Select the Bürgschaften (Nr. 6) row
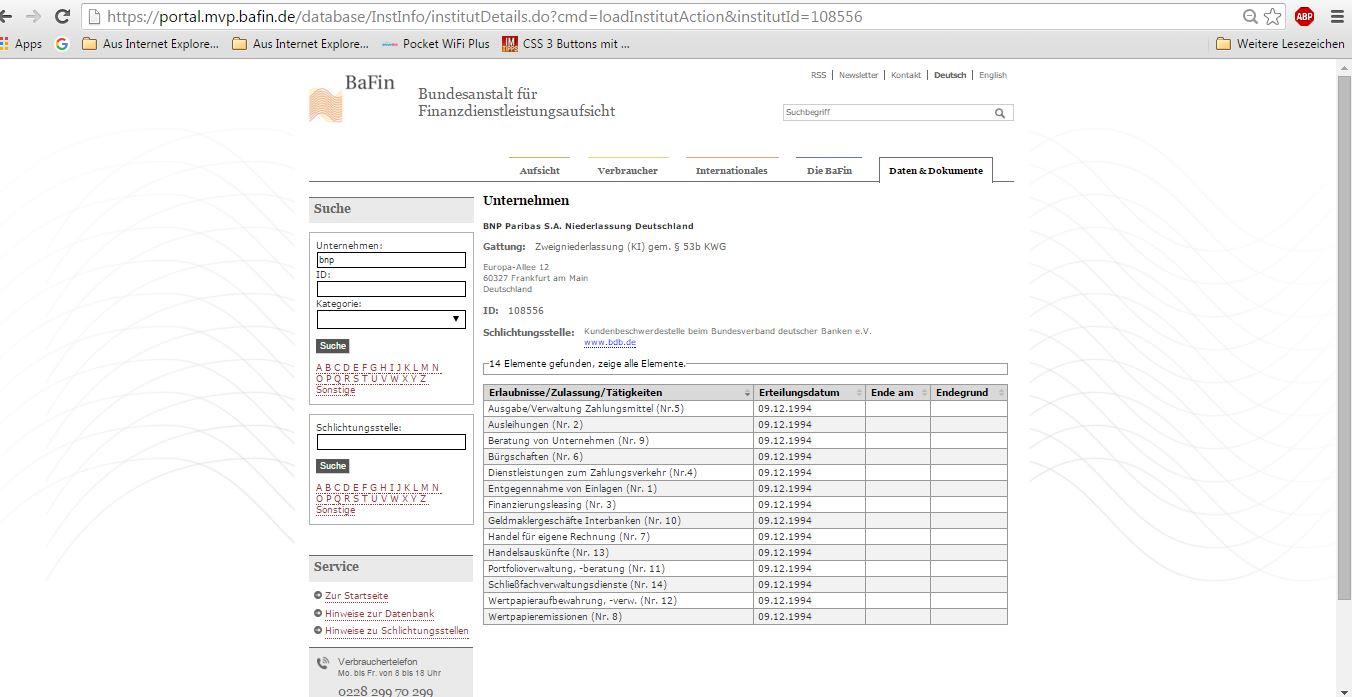This screenshot has width=1352, height=697. [x=745, y=457]
